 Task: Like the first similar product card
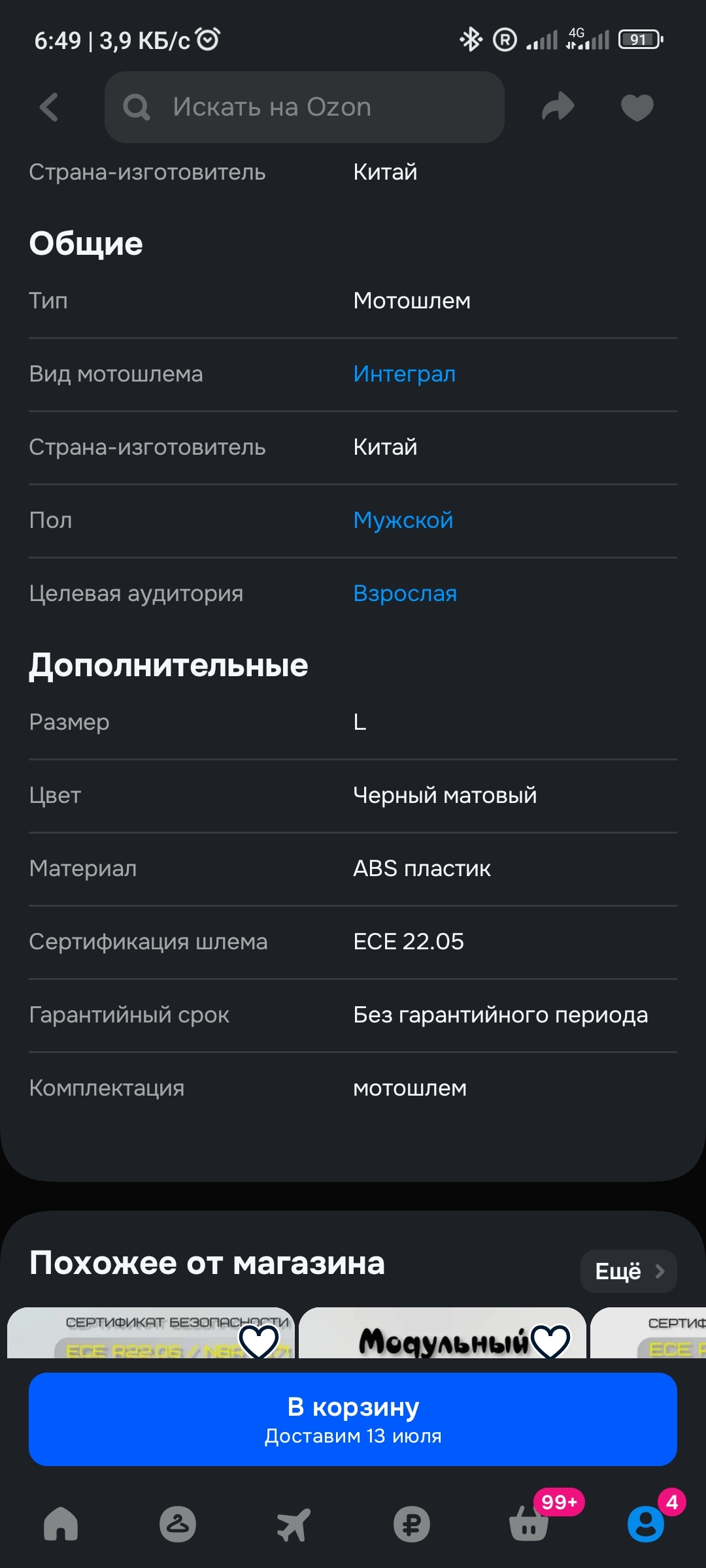click(260, 1339)
